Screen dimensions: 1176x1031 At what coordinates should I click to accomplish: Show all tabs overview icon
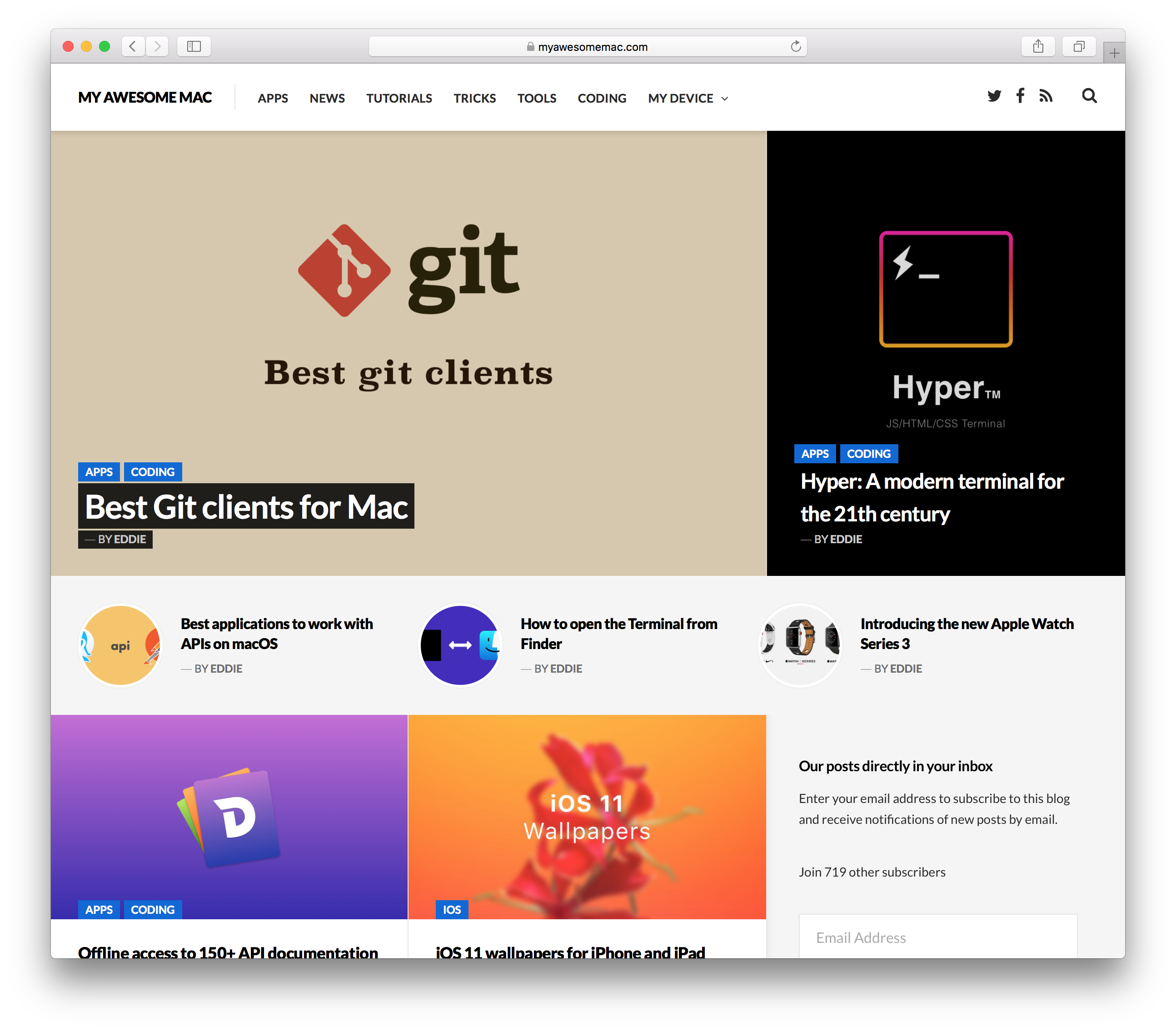tap(1079, 47)
